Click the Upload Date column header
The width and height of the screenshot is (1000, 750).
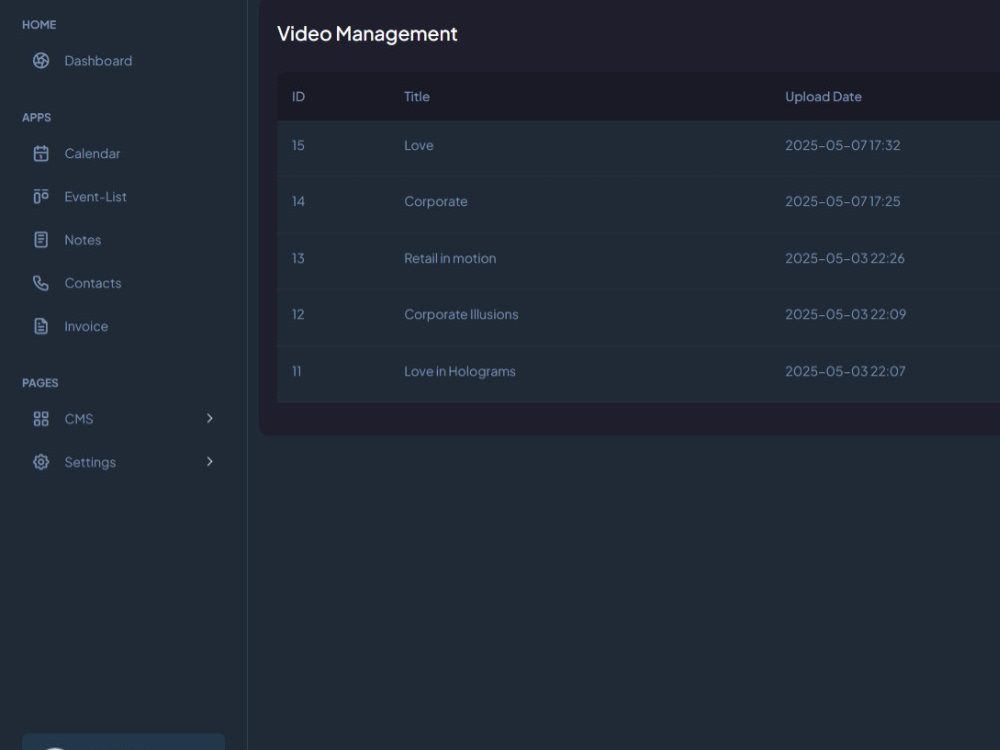[x=823, y=97]
